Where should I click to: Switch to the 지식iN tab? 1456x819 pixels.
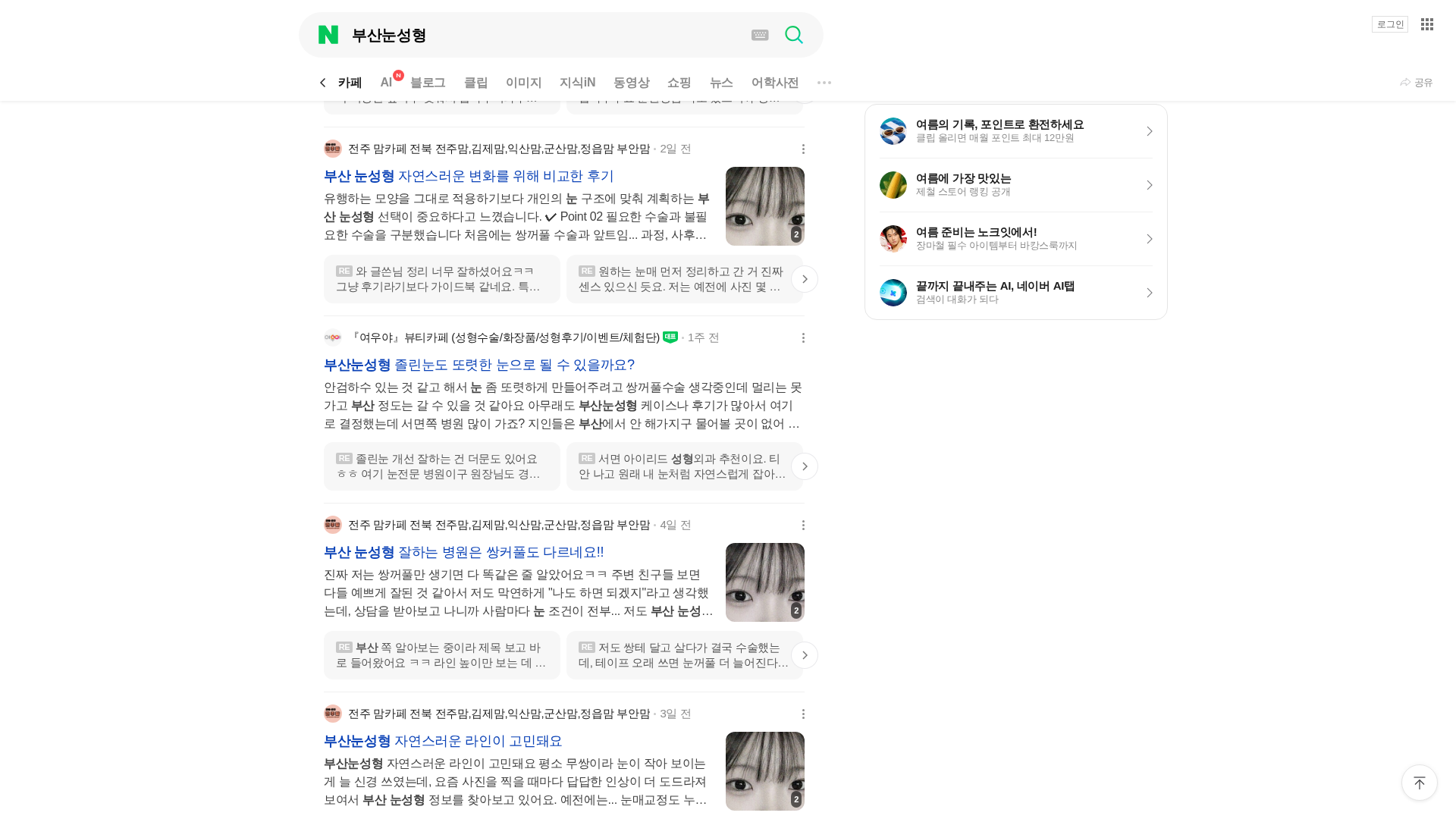(578, 83)
